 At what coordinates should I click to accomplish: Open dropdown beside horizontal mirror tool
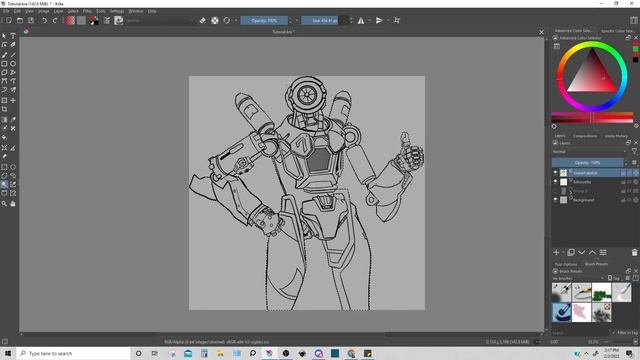369,20
